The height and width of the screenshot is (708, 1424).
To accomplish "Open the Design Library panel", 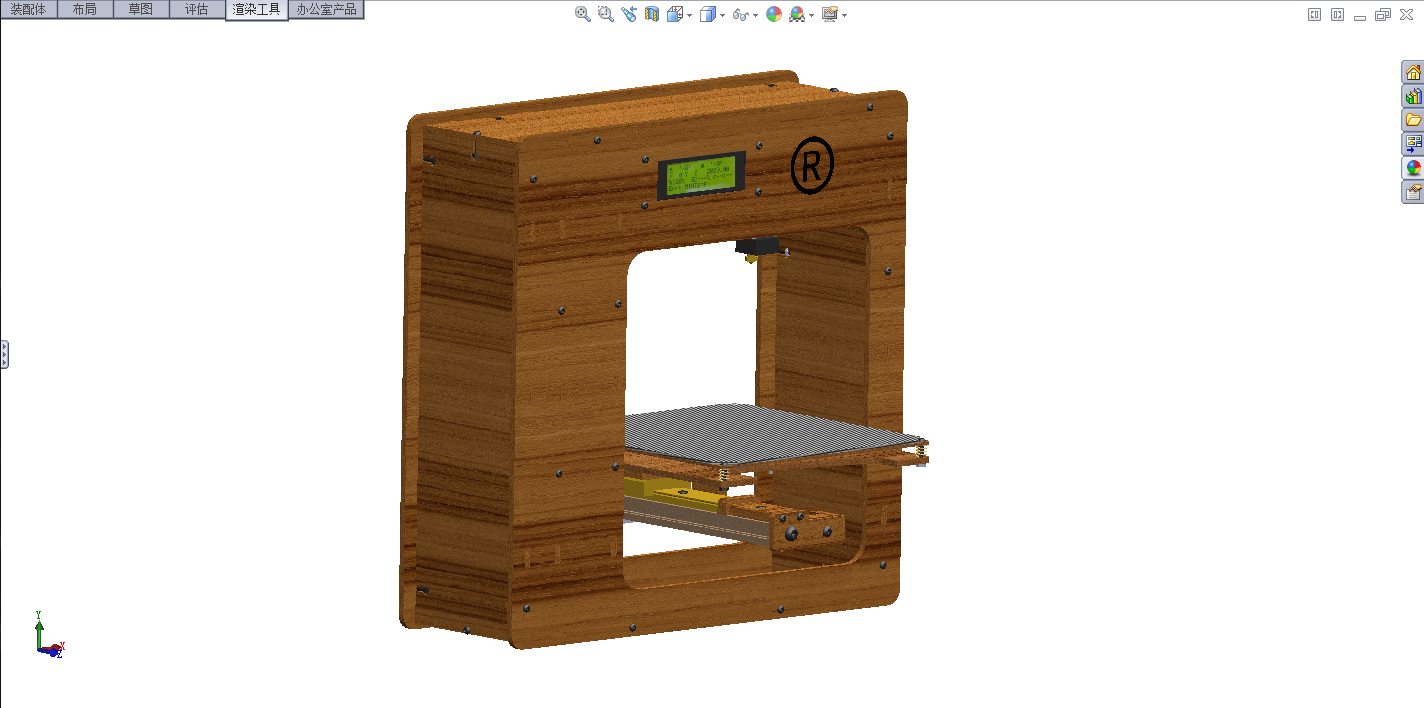I will point(1413,96).
